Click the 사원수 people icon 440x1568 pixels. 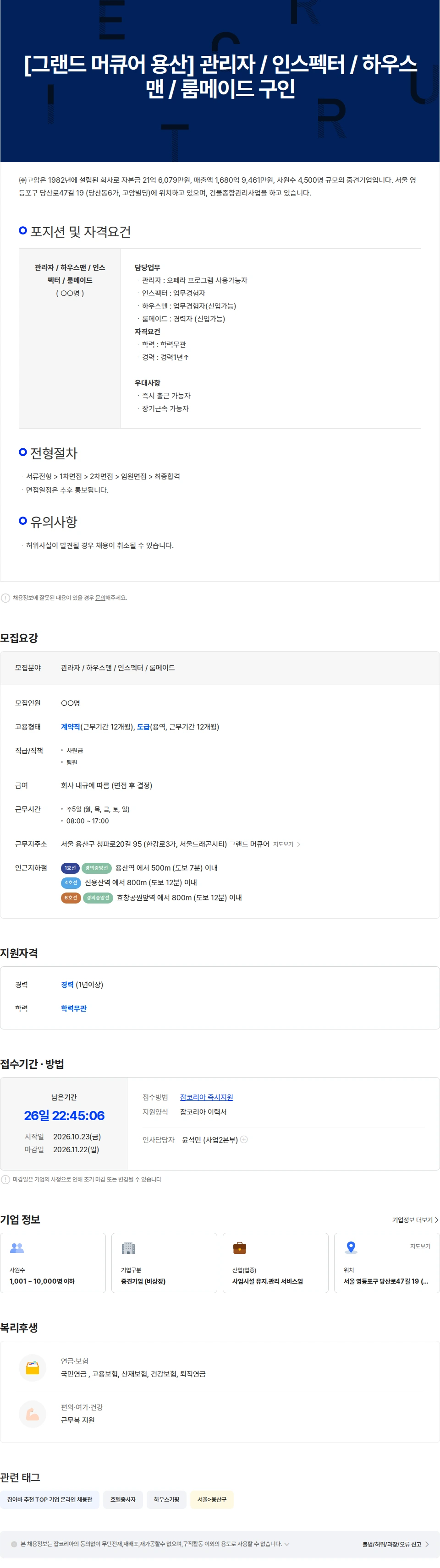[17, 1248]
